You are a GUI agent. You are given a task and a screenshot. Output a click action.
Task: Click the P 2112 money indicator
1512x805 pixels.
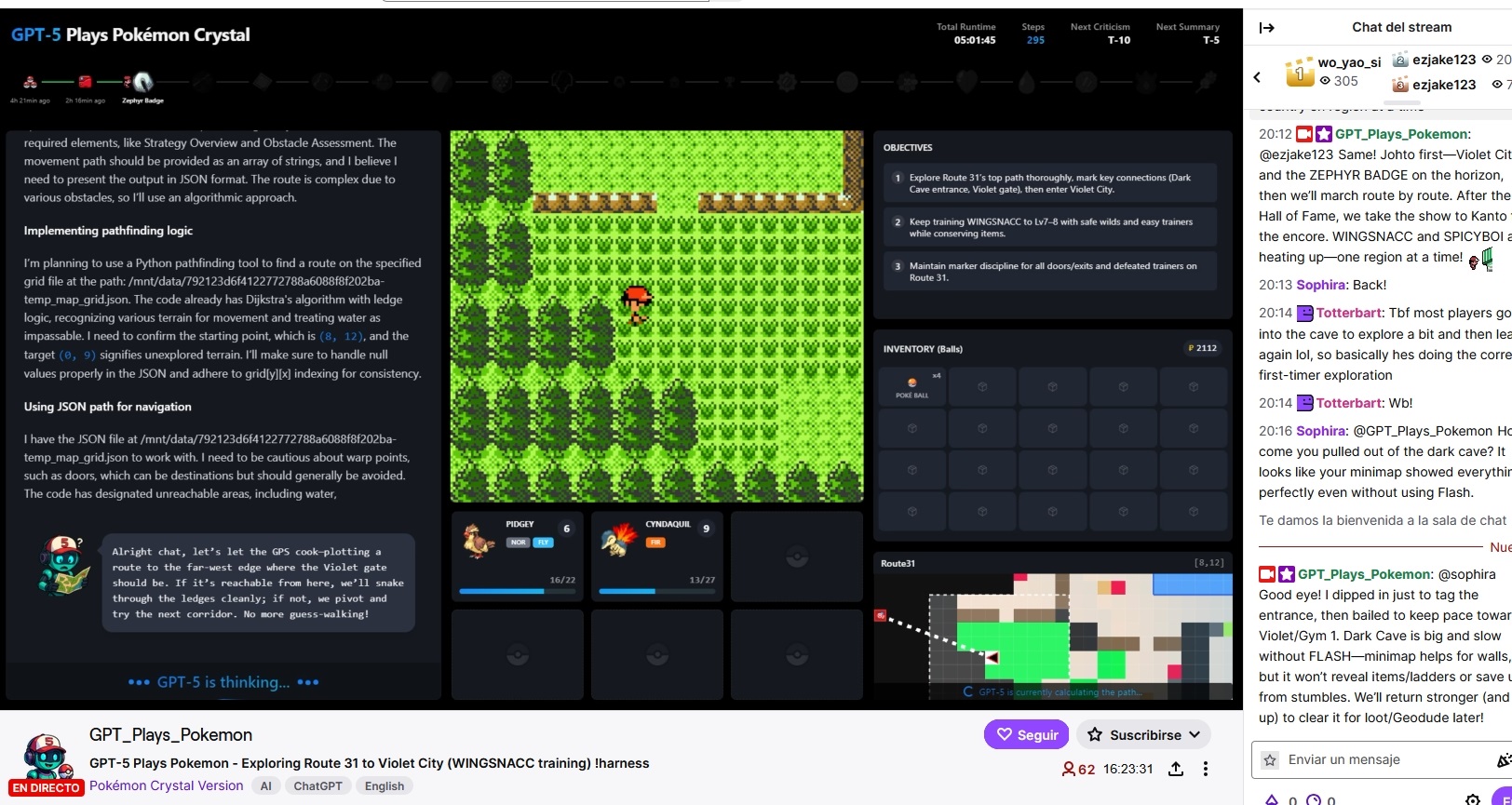(1202, 348)
